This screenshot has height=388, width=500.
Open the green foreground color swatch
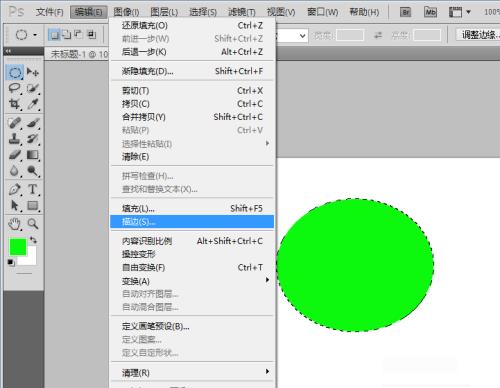(18, 247)
